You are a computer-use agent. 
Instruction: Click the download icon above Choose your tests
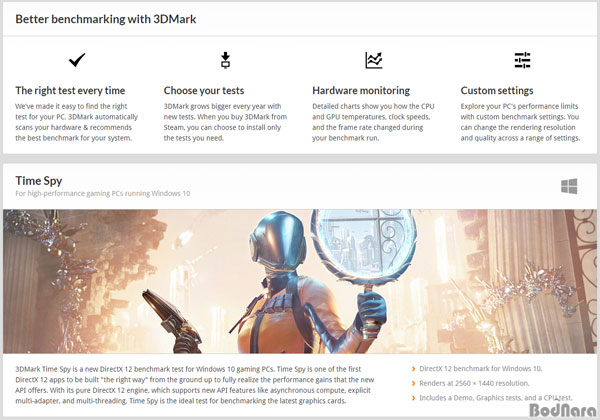(225, 60)
